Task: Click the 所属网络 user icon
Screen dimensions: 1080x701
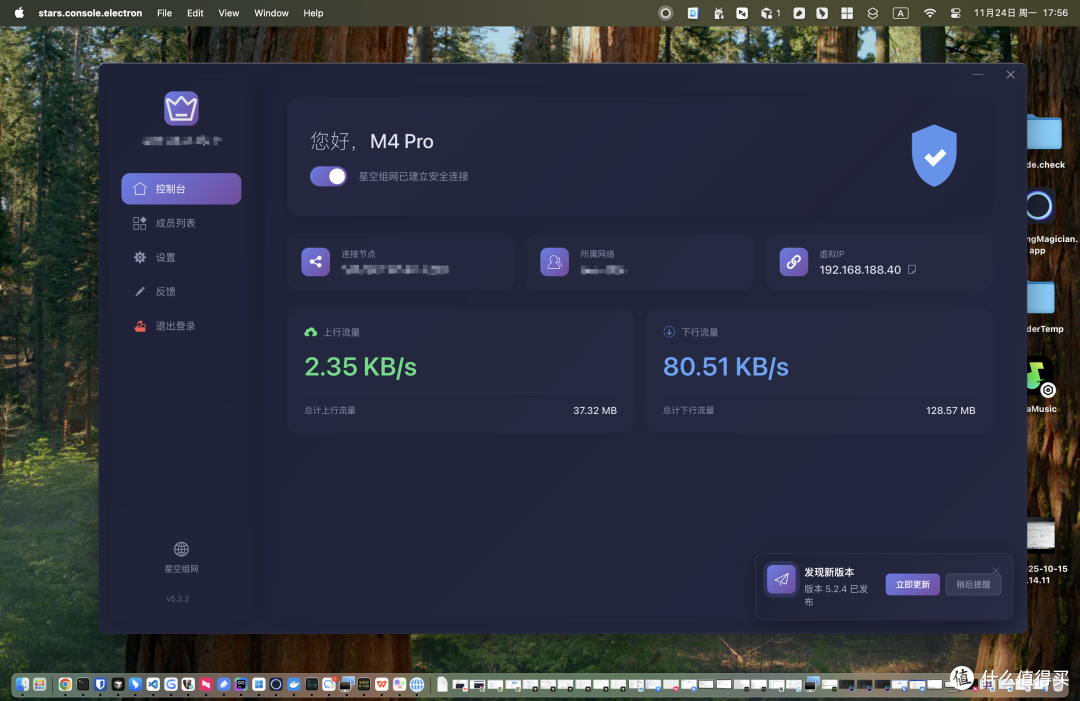Action: 554,262
